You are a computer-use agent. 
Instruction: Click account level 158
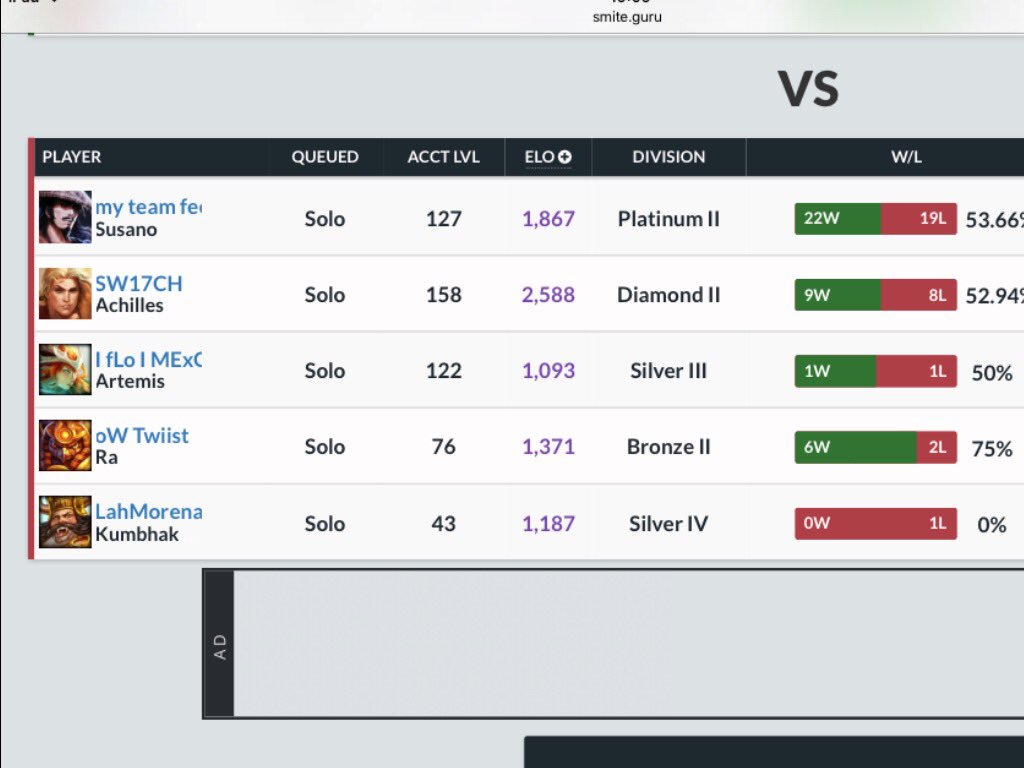pyautogui.click(x=443, y=295)
